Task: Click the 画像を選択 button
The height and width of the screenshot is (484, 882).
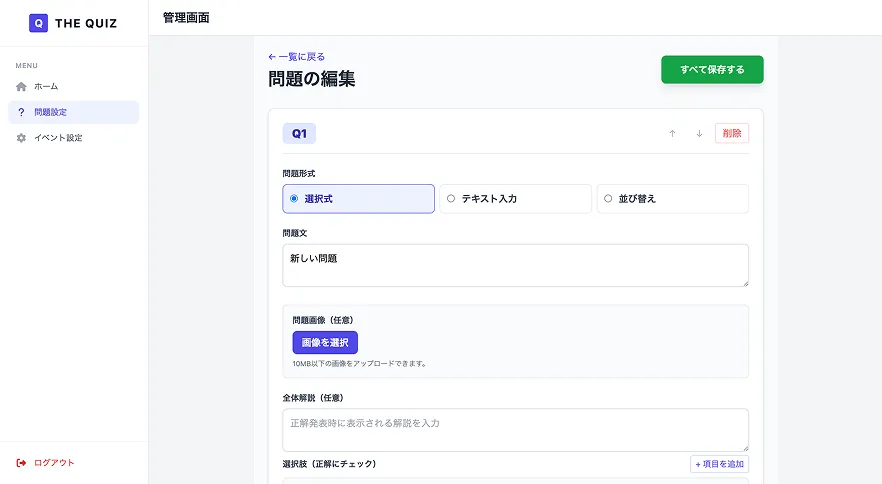Action: [325, 343]
